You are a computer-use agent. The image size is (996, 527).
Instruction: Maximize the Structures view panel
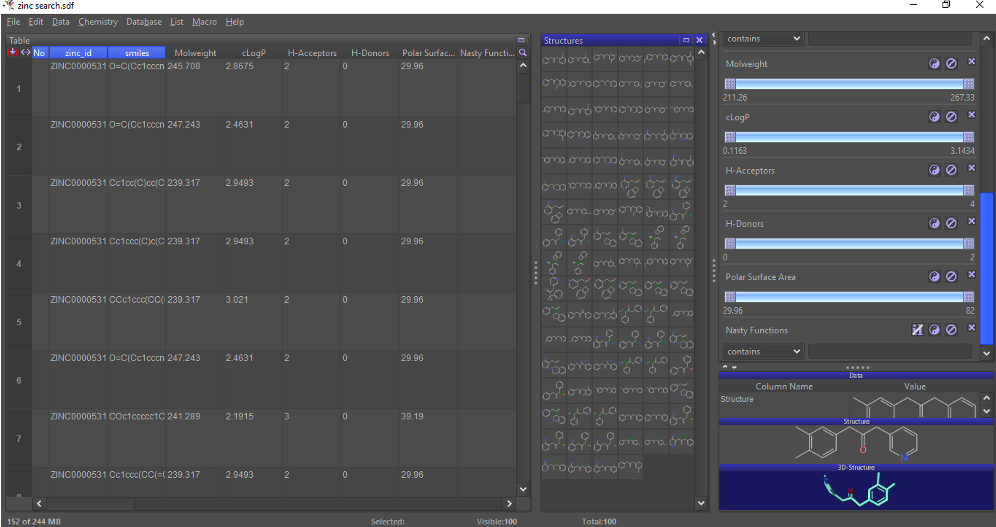tap(686, 40)
